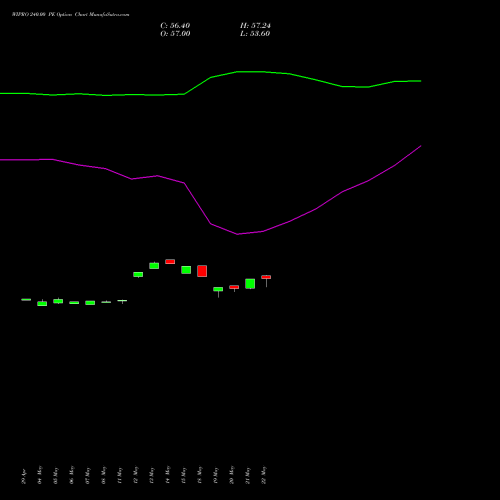
Task: Select the 11 May date label
Action: (120, 476)
